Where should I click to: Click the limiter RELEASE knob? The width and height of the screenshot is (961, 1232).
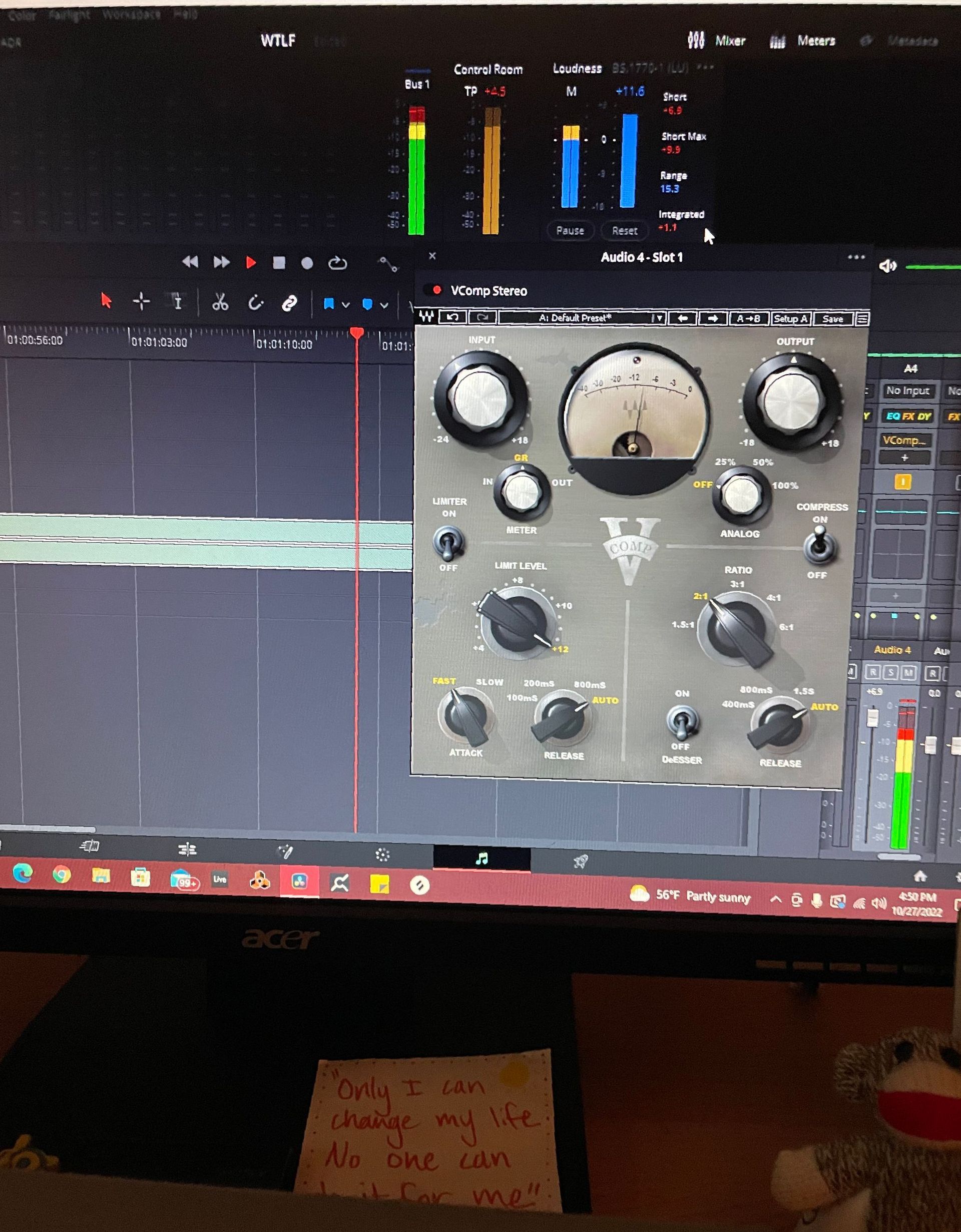562,718
